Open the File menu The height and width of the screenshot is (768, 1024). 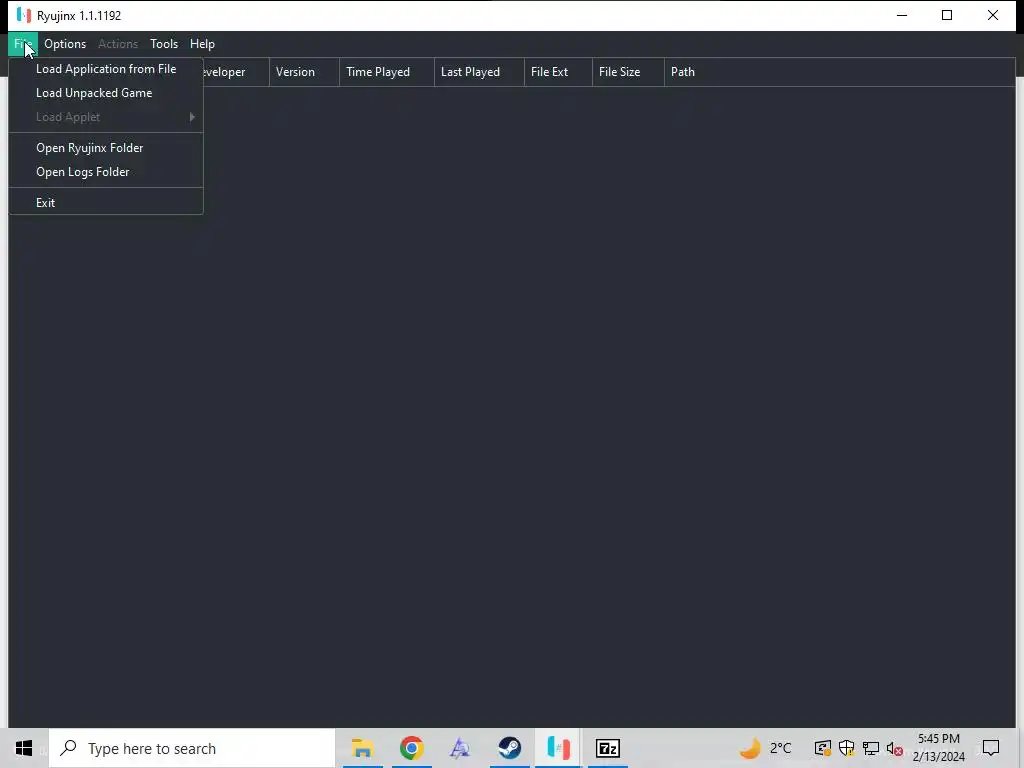click(x=23, y=44)
